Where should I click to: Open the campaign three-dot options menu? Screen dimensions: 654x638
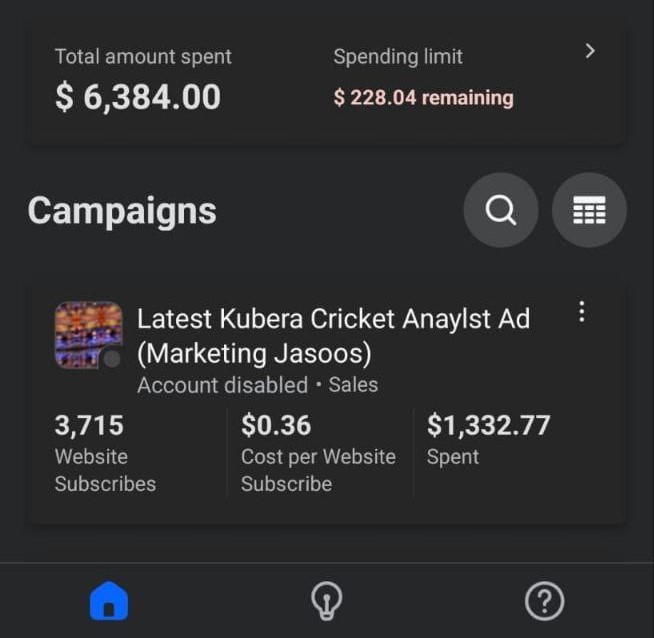click(582, 312)
